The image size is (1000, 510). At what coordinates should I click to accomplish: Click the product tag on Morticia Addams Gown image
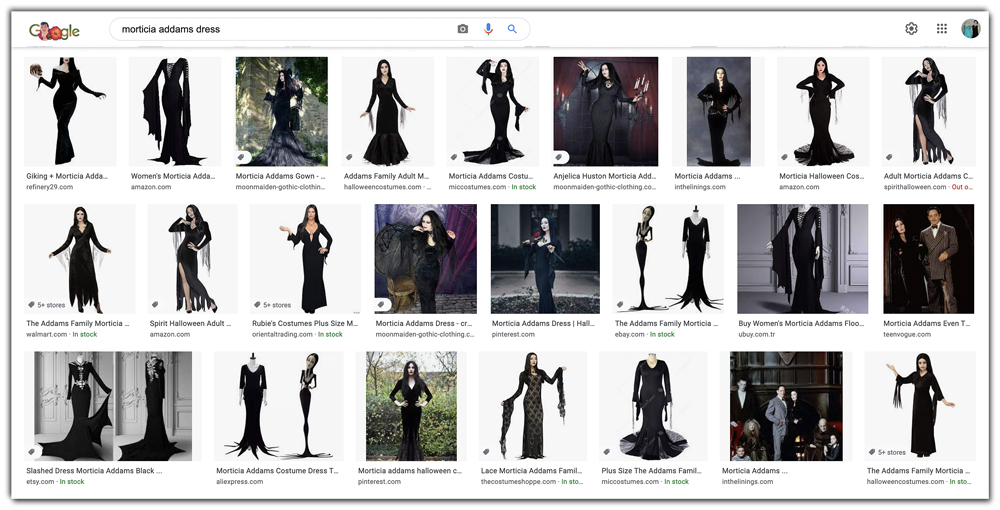(x=242, y=157)
